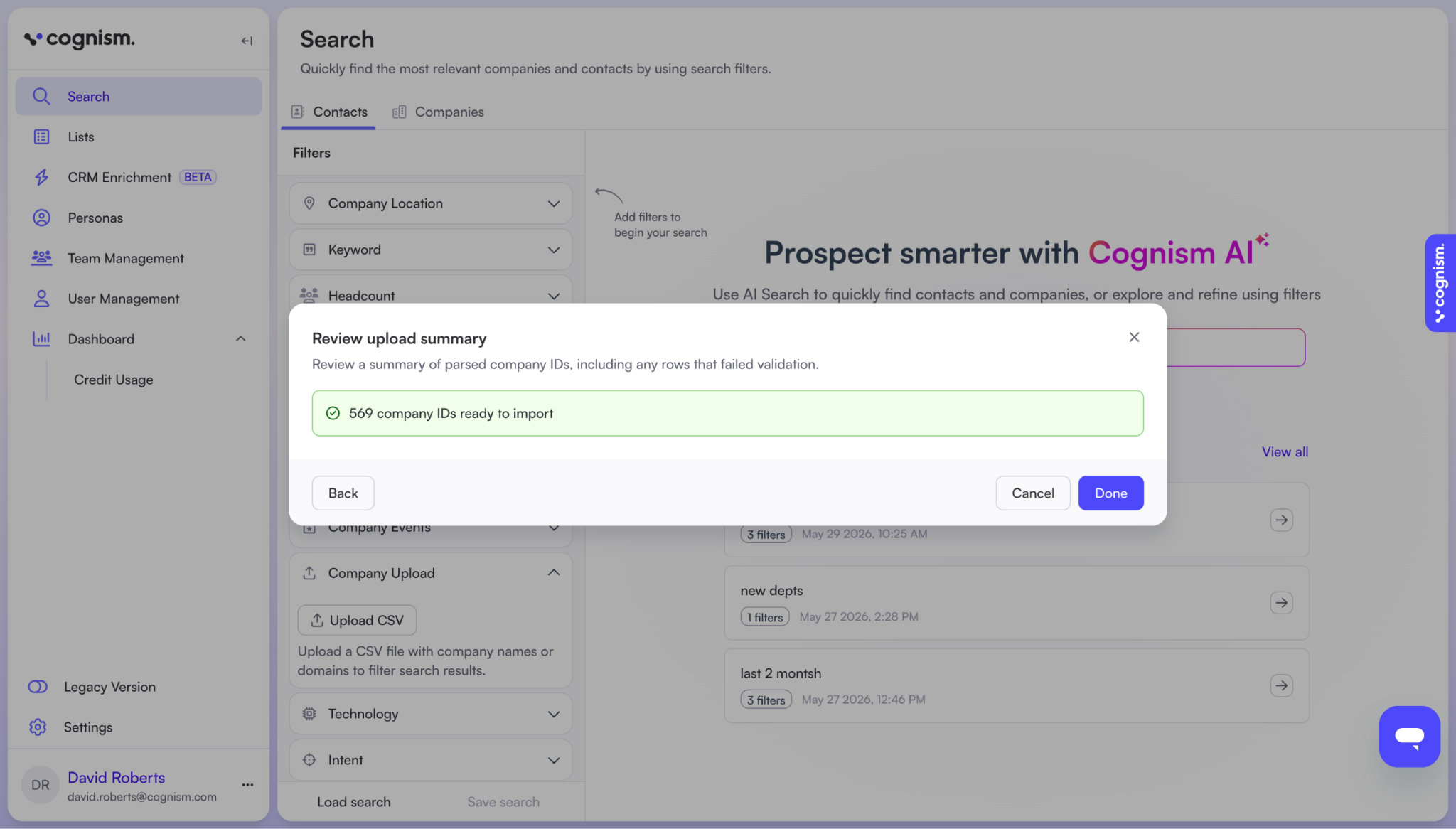Viewport: 1456px width, 829px height.
Task: Click the email david.roberts@cognism.com
Action: click(x=141, y=796)
